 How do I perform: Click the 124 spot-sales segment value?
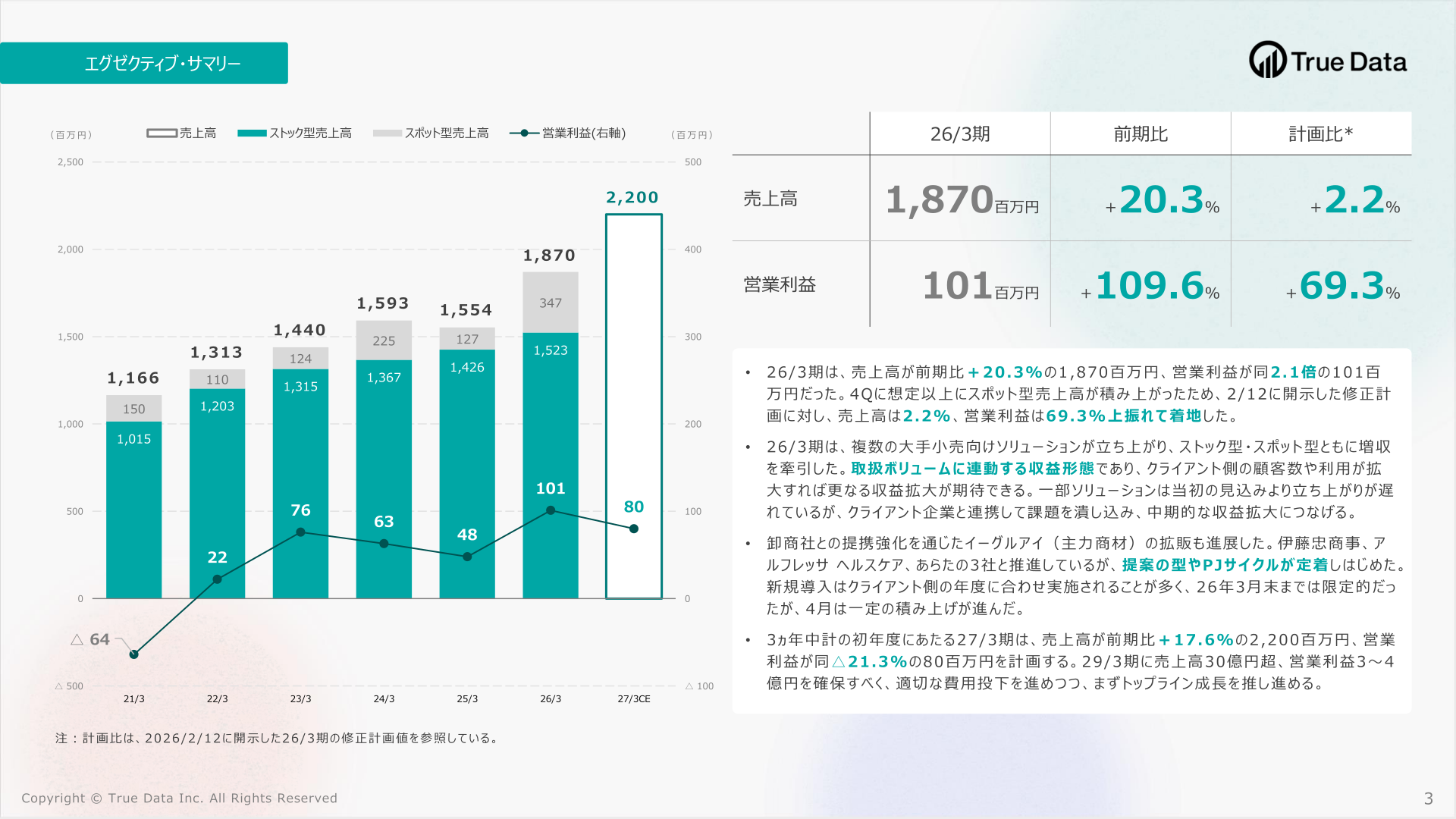(300, 359)
